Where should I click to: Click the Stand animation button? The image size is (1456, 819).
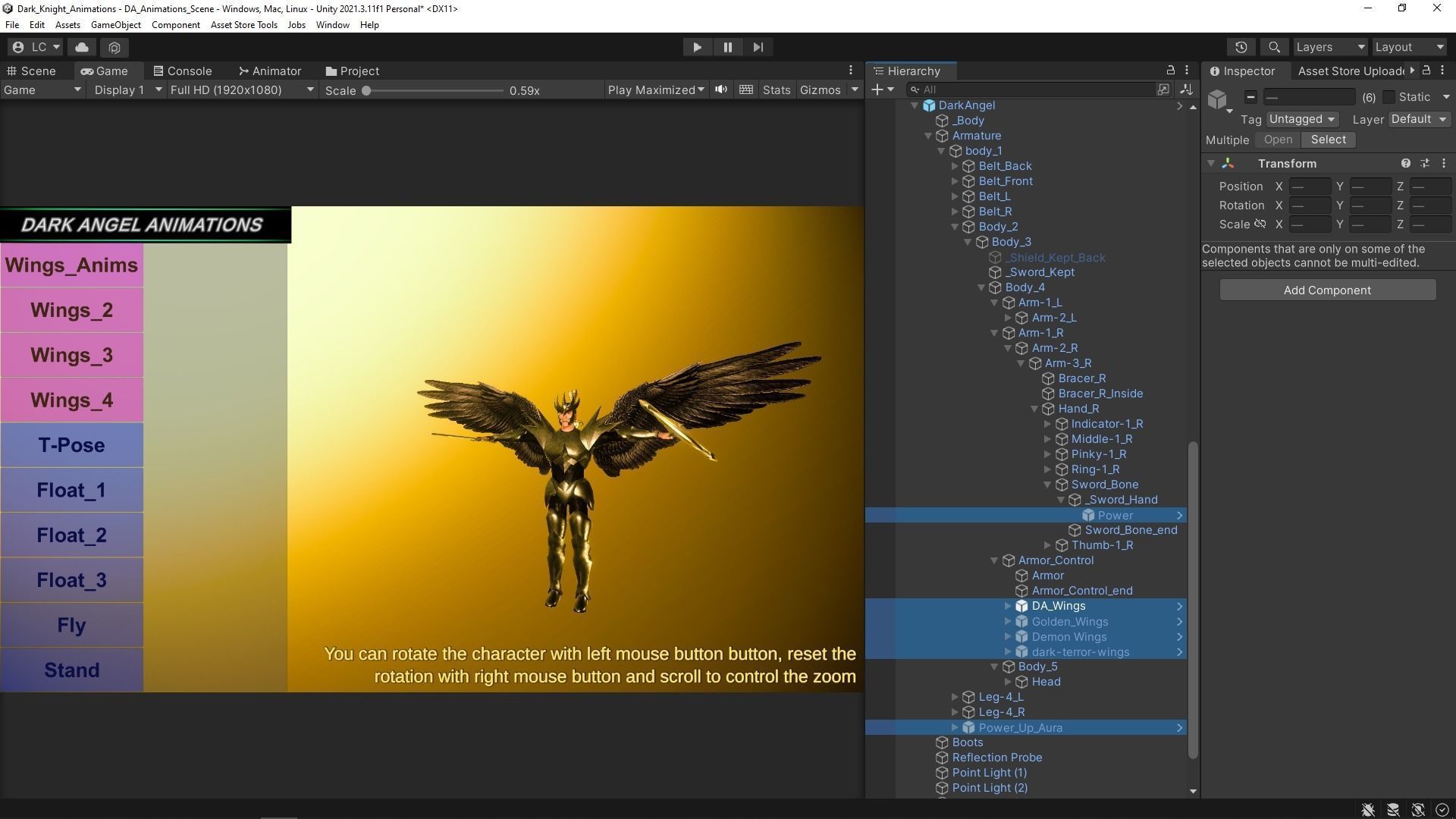click(71, 670)
